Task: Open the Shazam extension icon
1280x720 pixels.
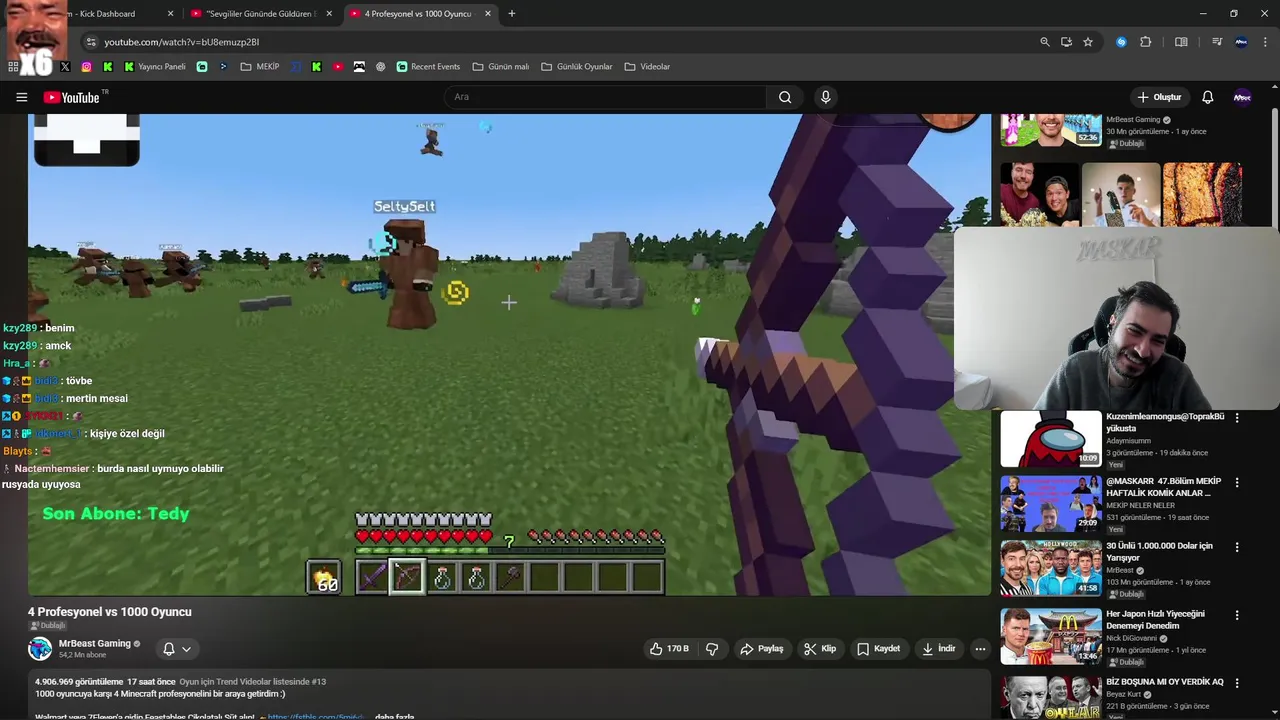Action: [x=1121, y=42]
